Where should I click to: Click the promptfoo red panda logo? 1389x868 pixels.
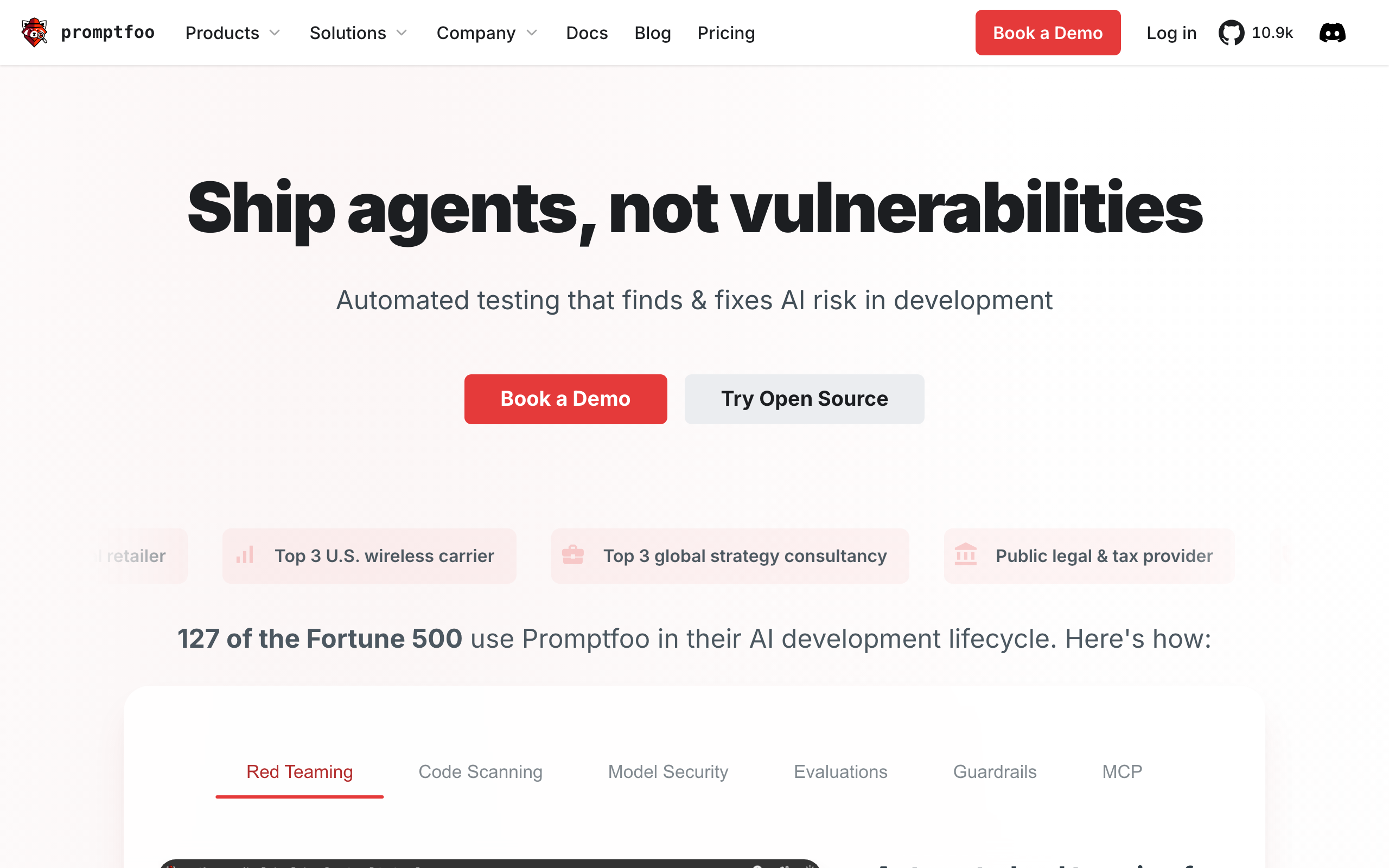pos(34,33)
